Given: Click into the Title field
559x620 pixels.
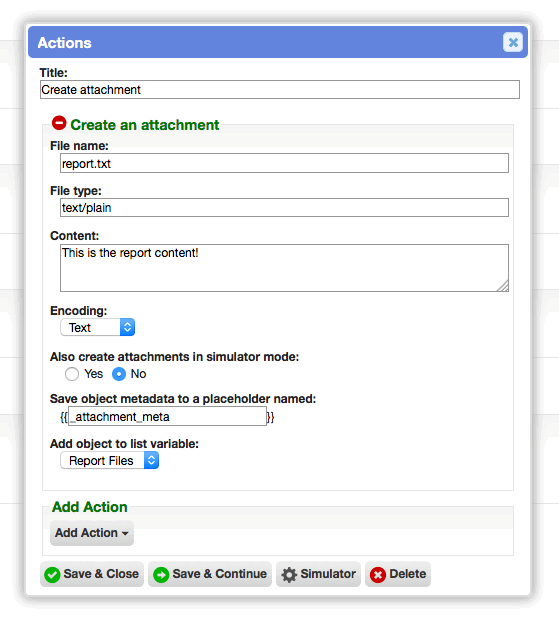Looking at the screenshot, I should [x=280, y=90].
